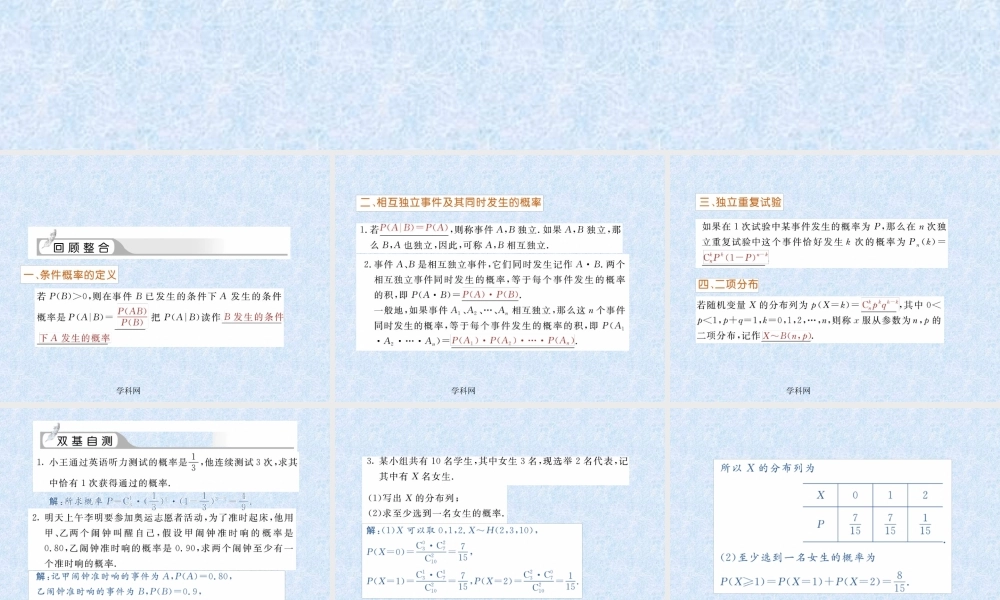Click the 回顾整合 banner title
Screen dimensions: 1000x600
point(81,247)
